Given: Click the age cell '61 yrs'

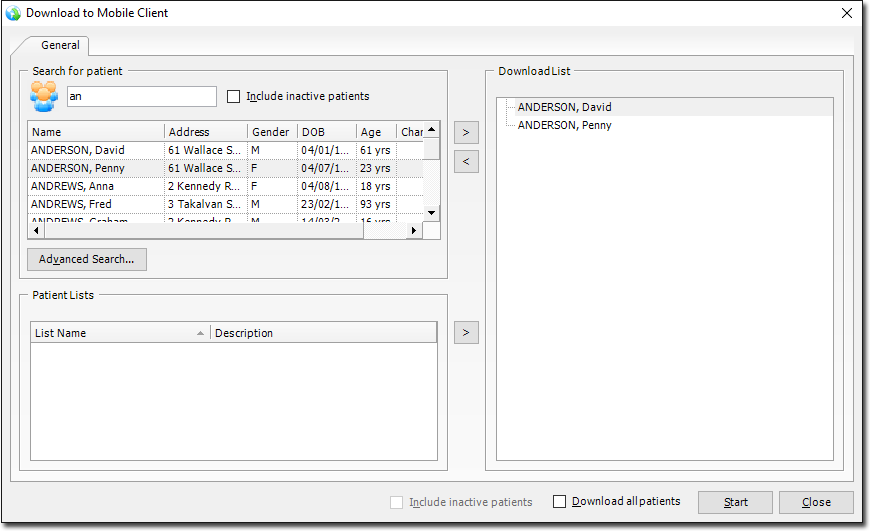Looking at the screenshot, I should (375, 150).
